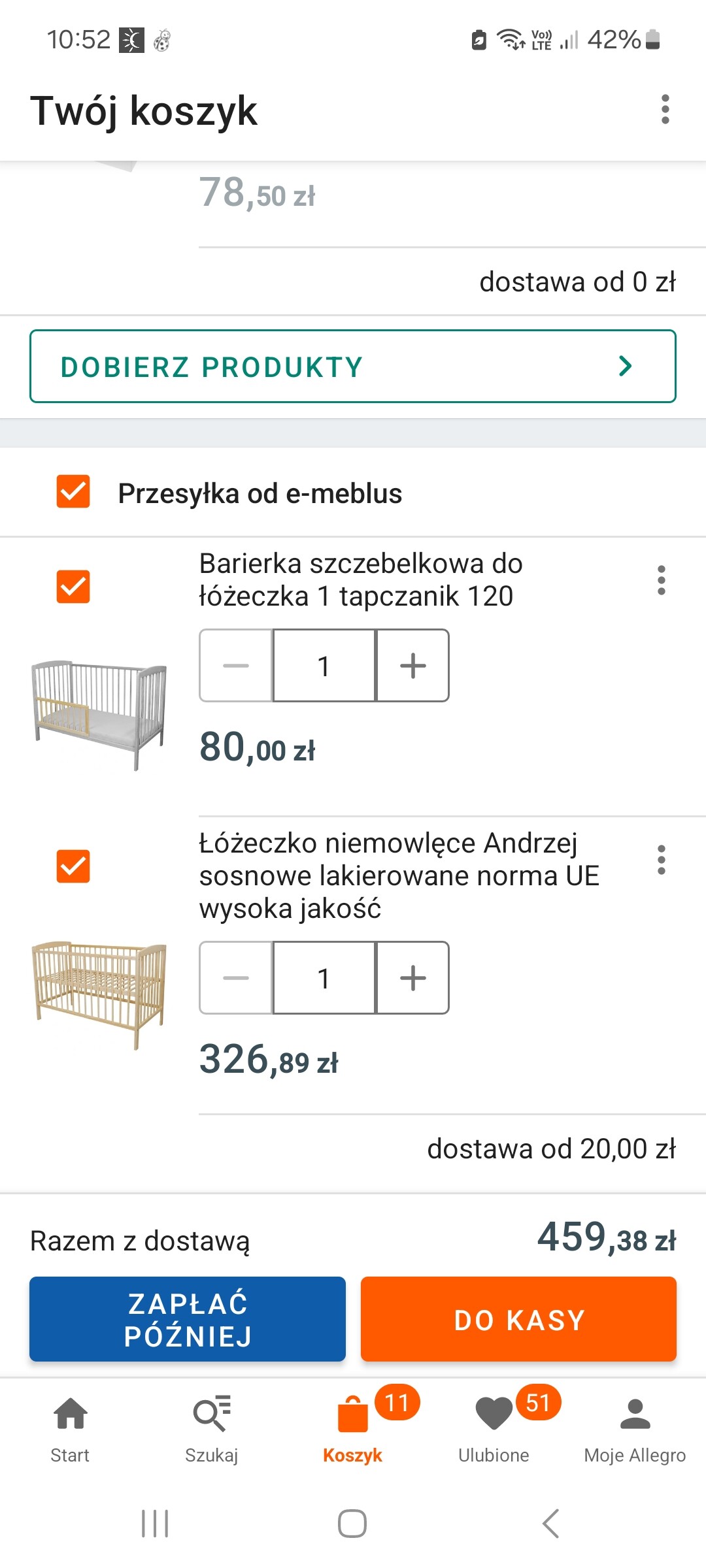Tap the white crib with barrier thumbnail
This screenshot has height=1568, width=706.
(x=99, y=714)
